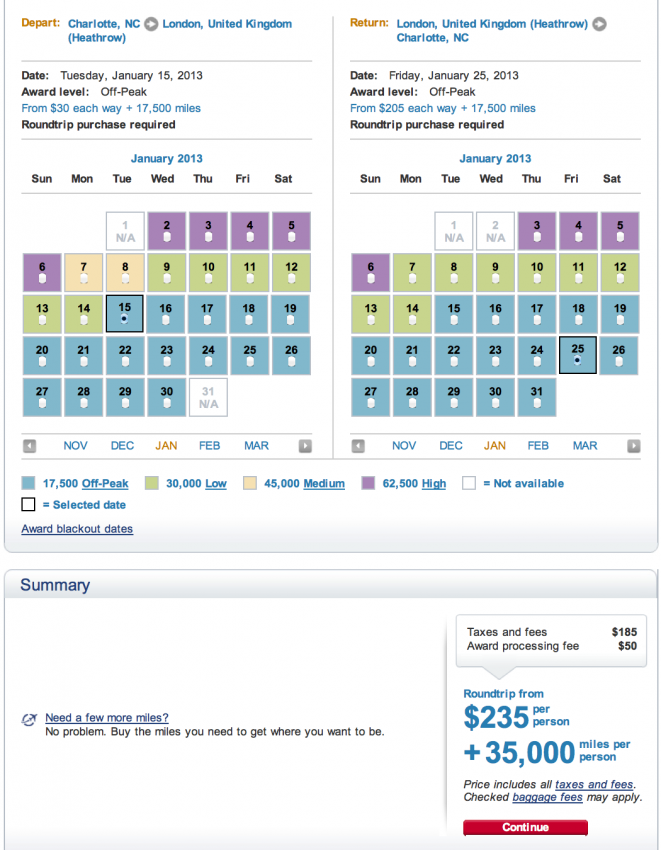Click next months arrow under depart calendar

(305, 446)
